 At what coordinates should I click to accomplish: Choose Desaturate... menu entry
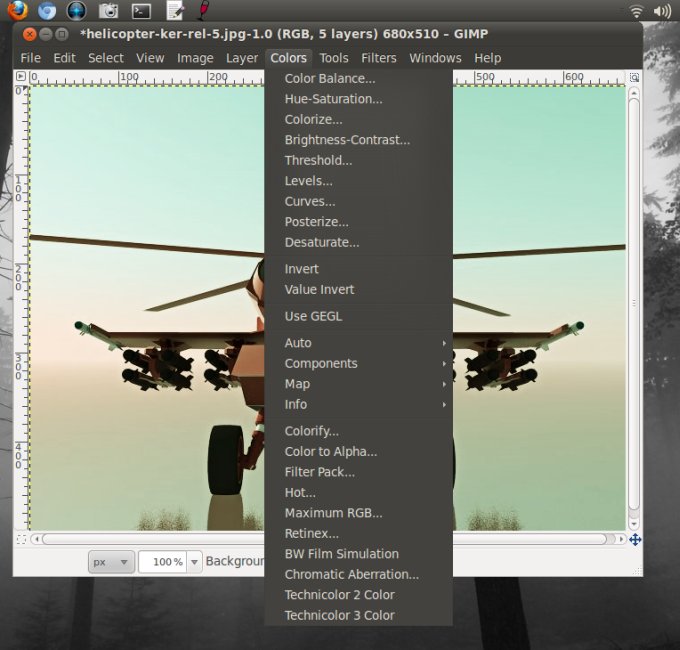[321, 242]
